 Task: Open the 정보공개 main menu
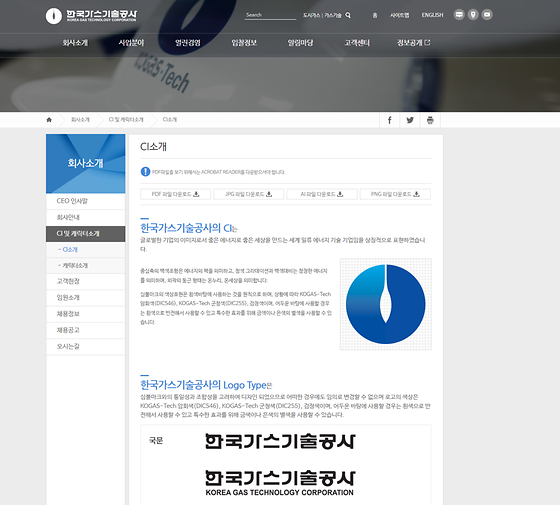410,43
